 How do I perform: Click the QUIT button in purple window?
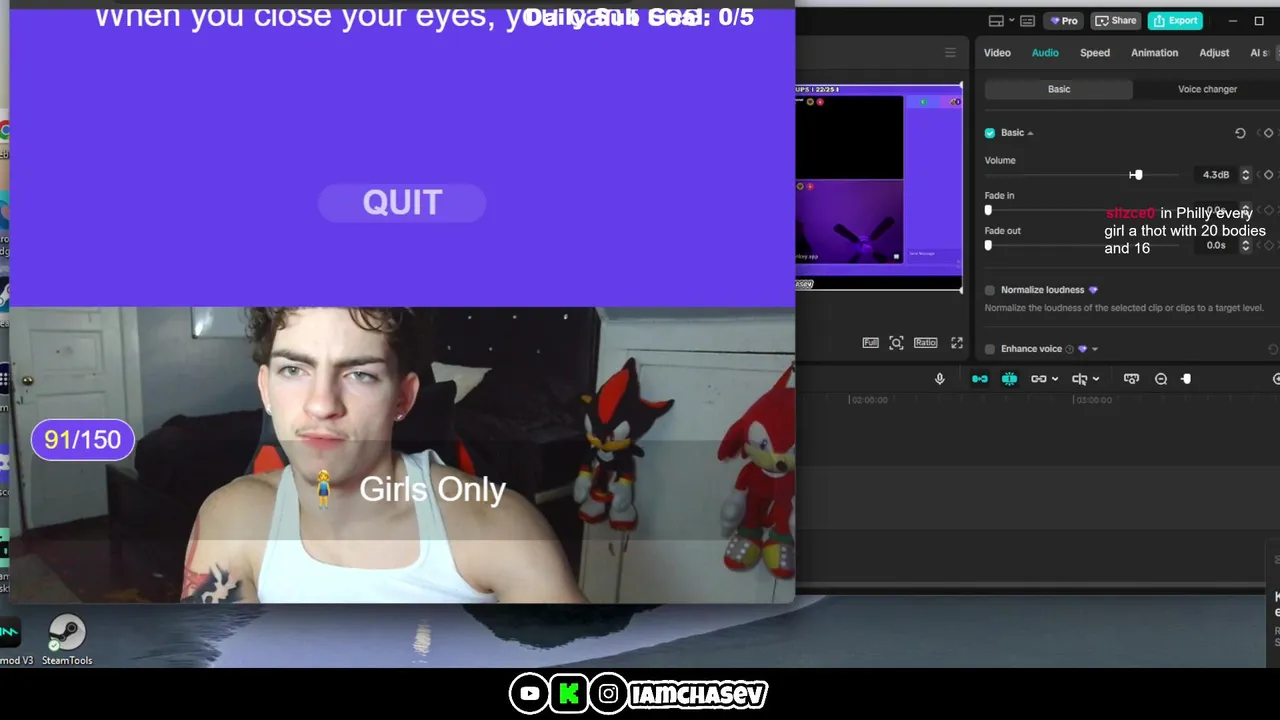[402, 203]
